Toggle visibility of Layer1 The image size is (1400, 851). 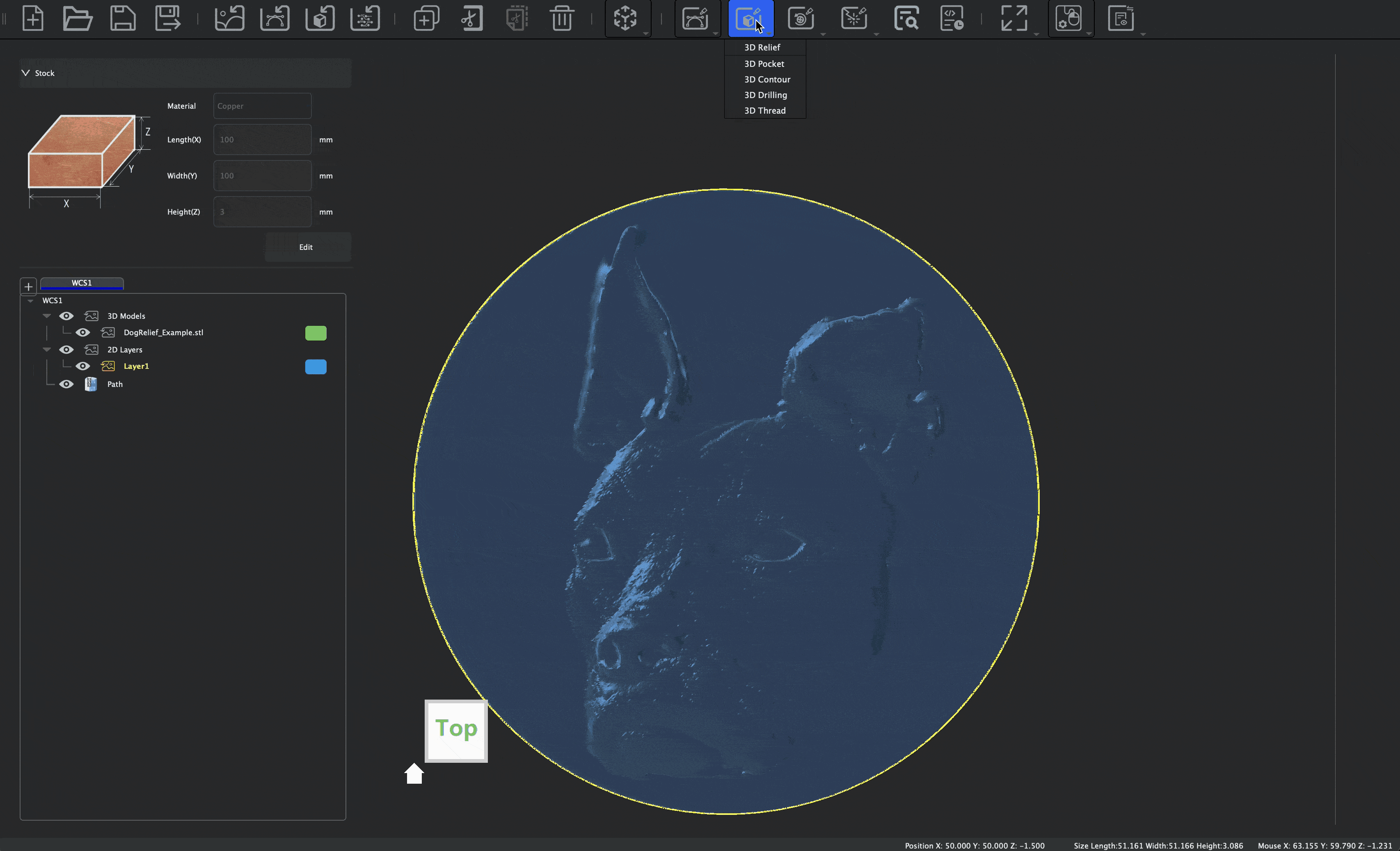coord(83,366)
